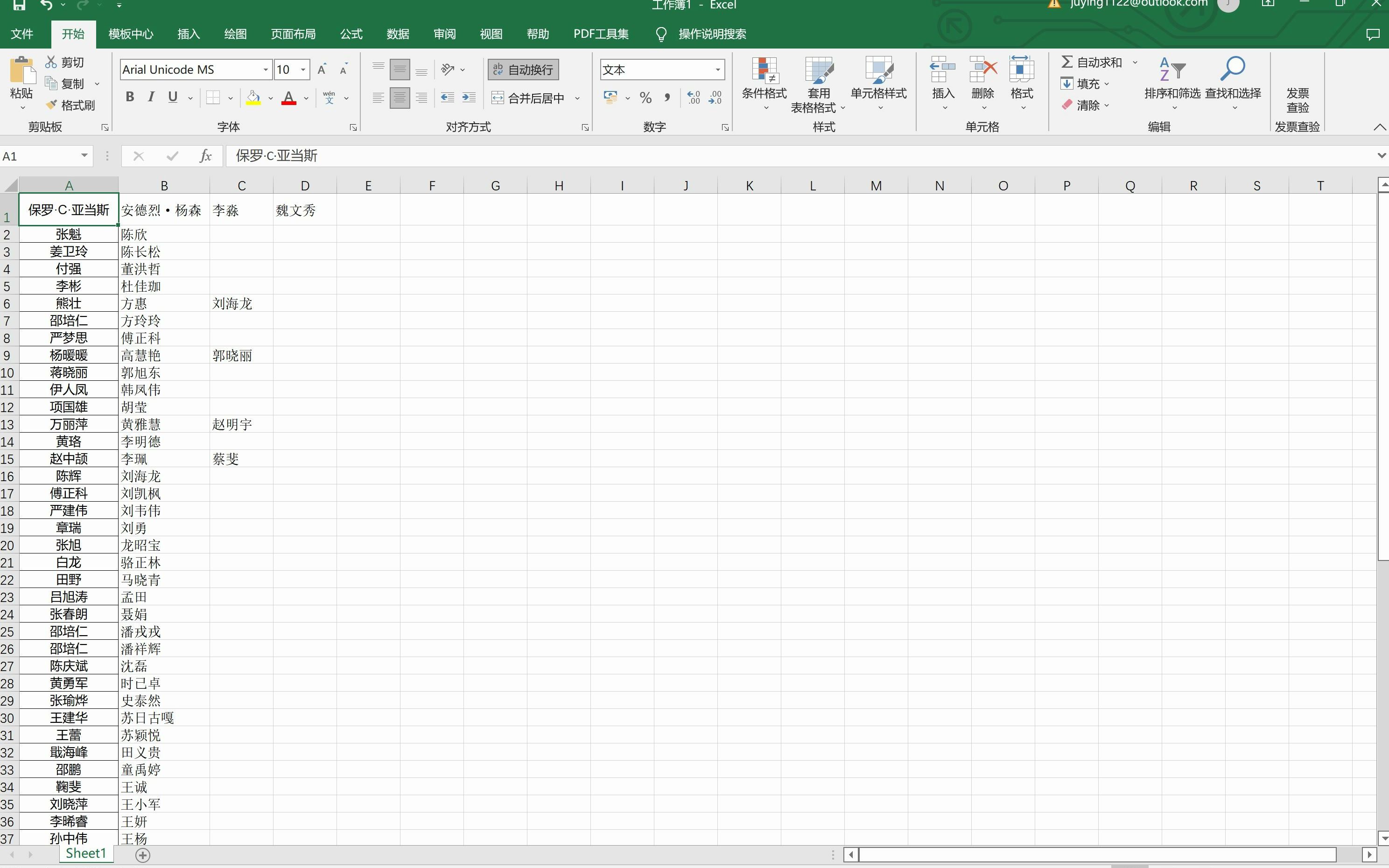Click the insert function fx icon
The width and height of the screenshot is (1389, 868).
coord(205,156)
